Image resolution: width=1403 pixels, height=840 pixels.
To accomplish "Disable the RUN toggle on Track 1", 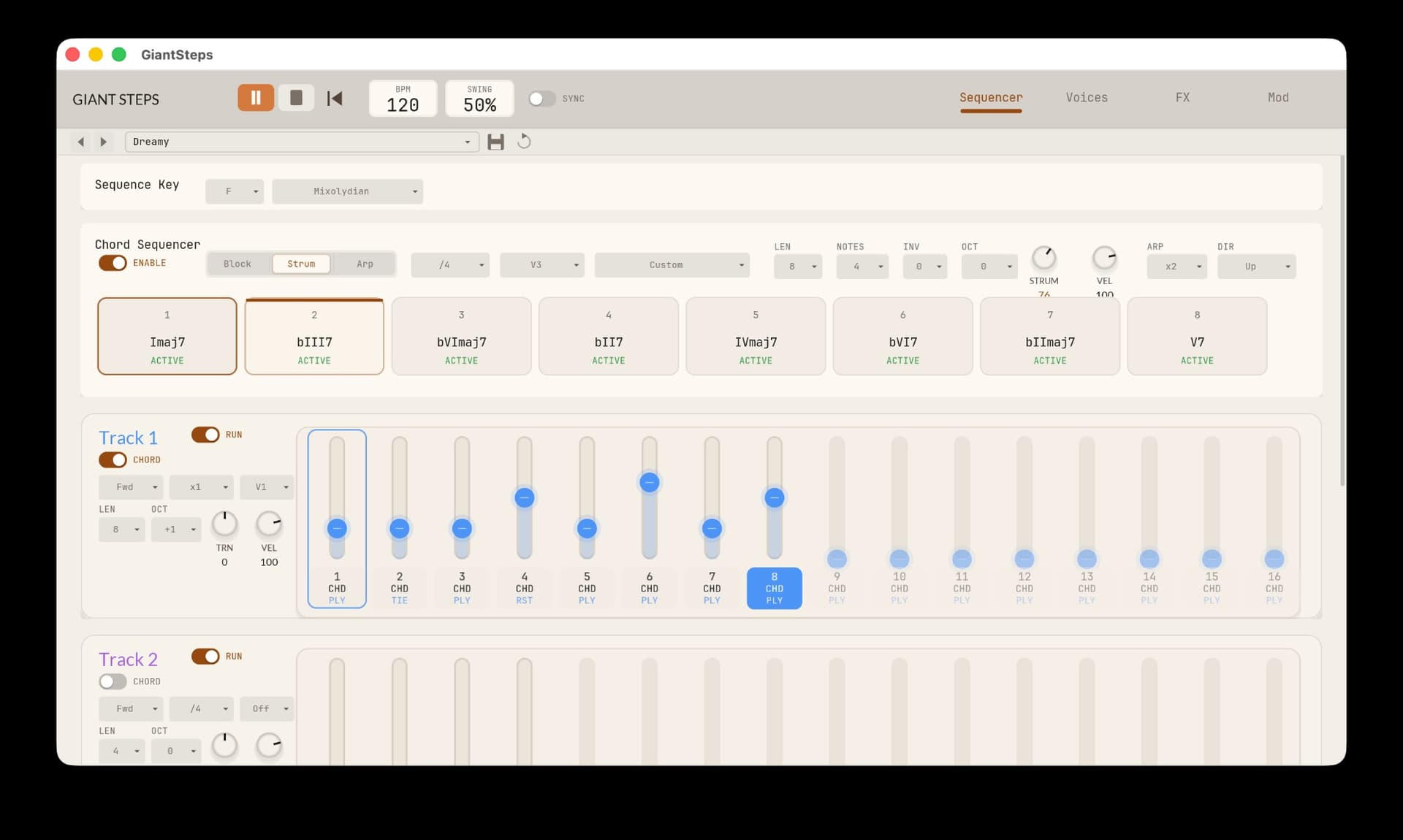I will [x=205, y=435].
